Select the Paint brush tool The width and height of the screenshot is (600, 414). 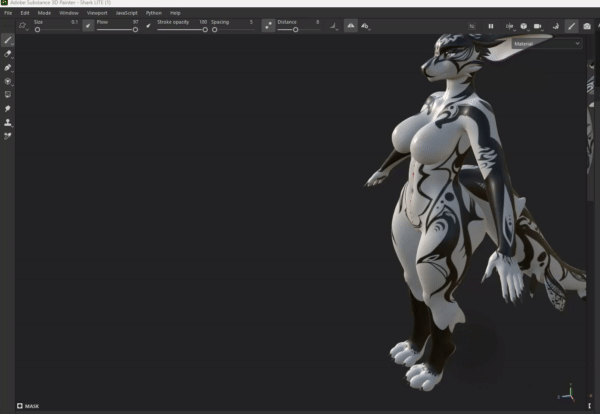click(x=8, y=40)
